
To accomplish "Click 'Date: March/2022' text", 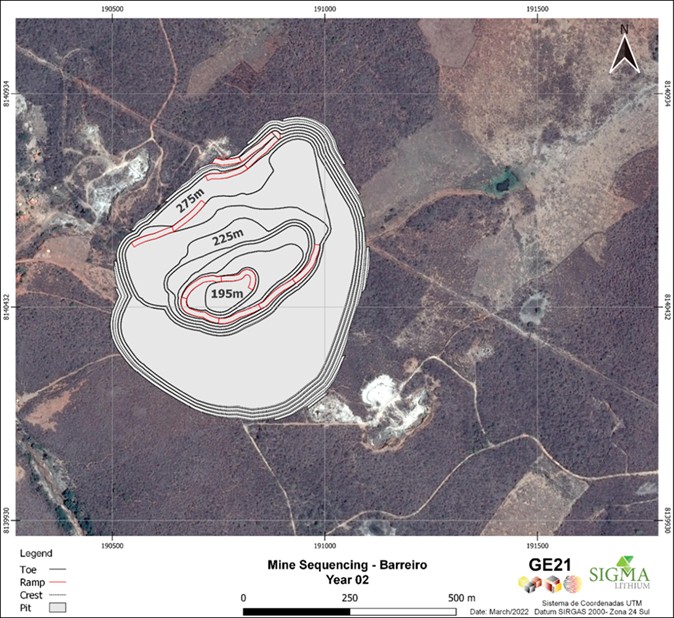I will click(x=500, y=612).
